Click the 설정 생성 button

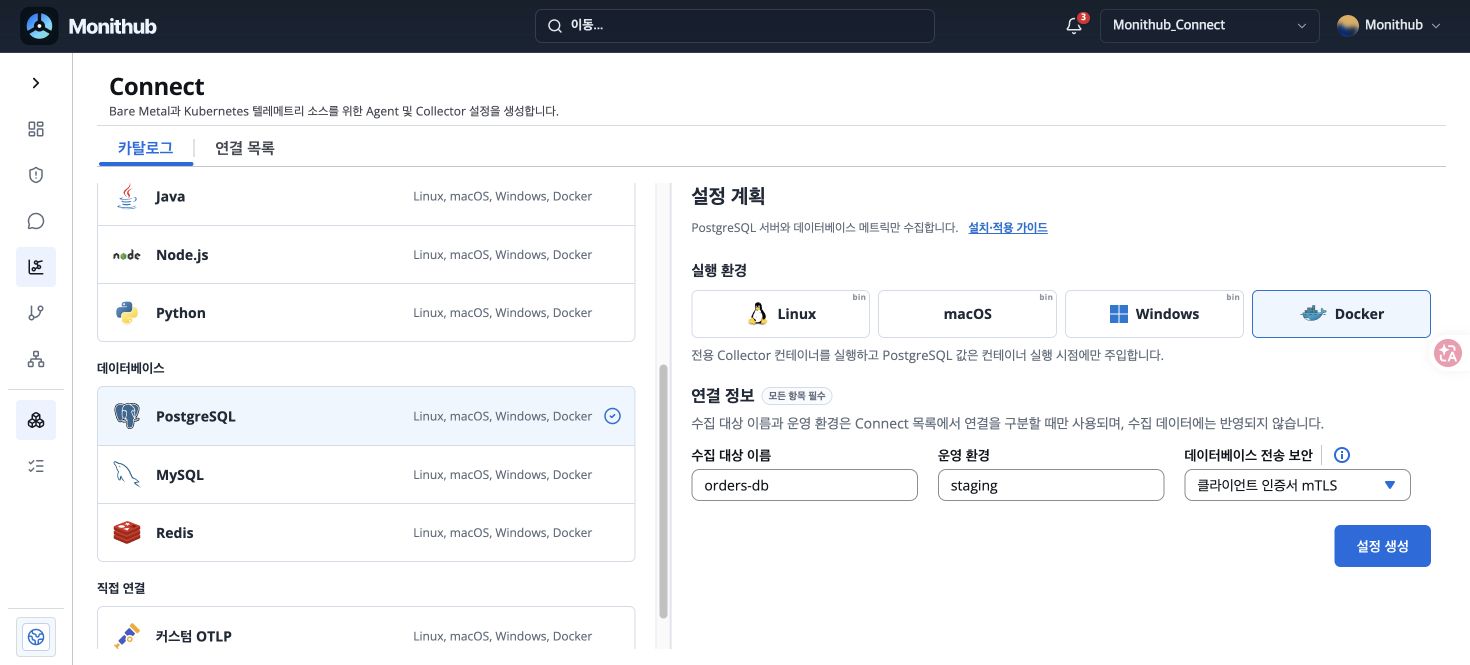click(1382, 546)
